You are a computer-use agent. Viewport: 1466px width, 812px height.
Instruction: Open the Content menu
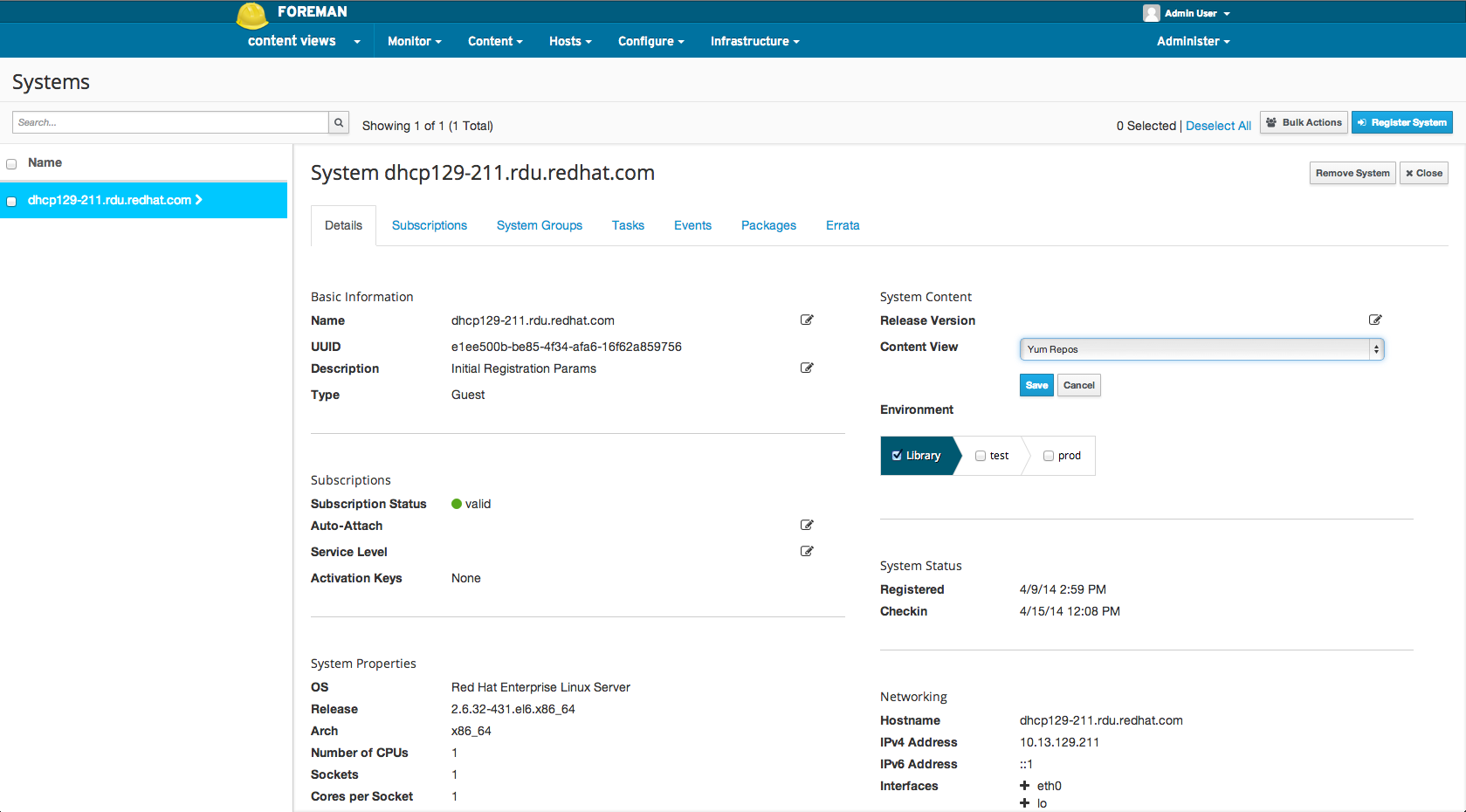[x=495, y=41]
